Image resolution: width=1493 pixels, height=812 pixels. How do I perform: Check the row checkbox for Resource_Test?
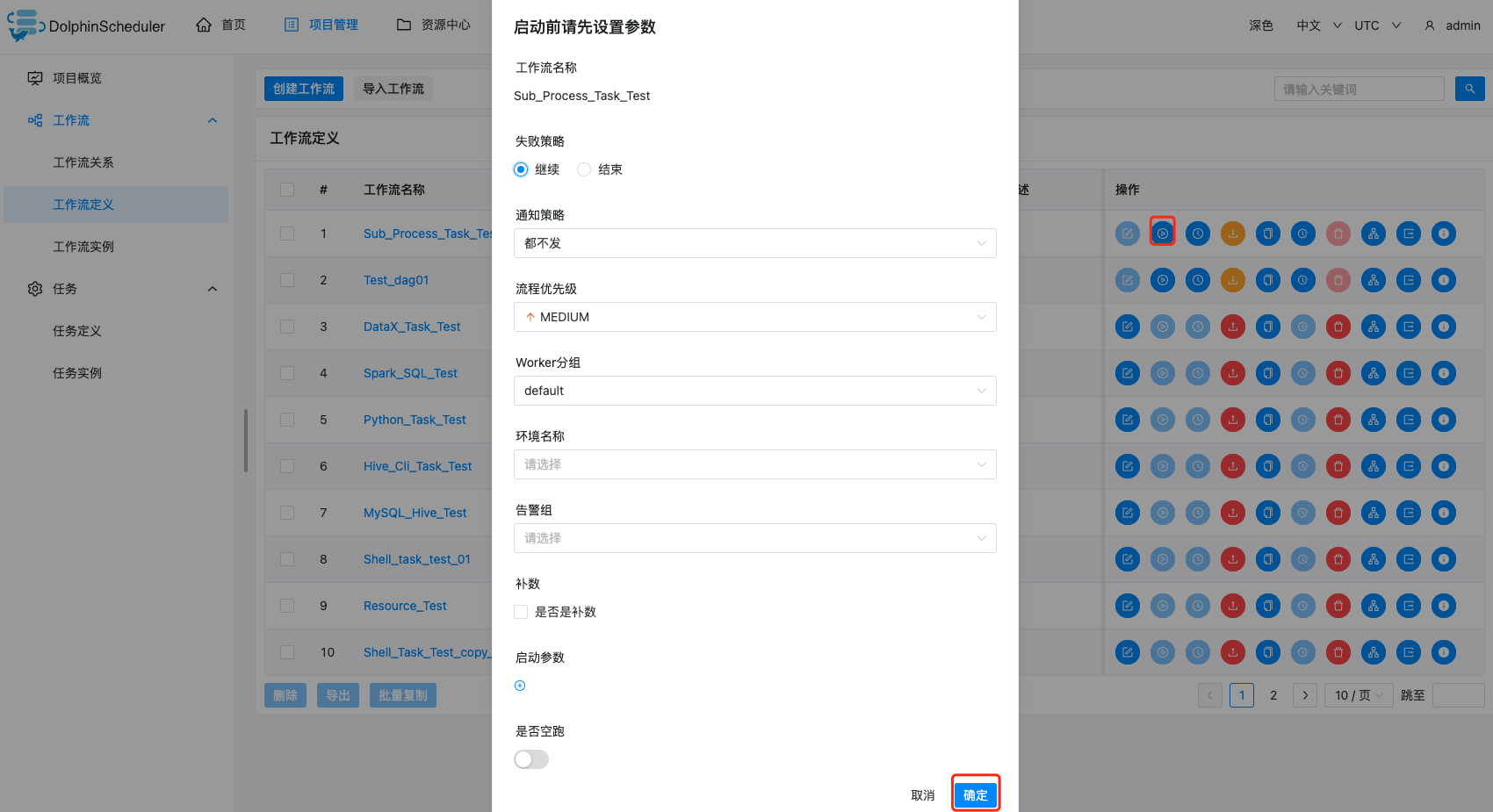(x=287, y=606)
